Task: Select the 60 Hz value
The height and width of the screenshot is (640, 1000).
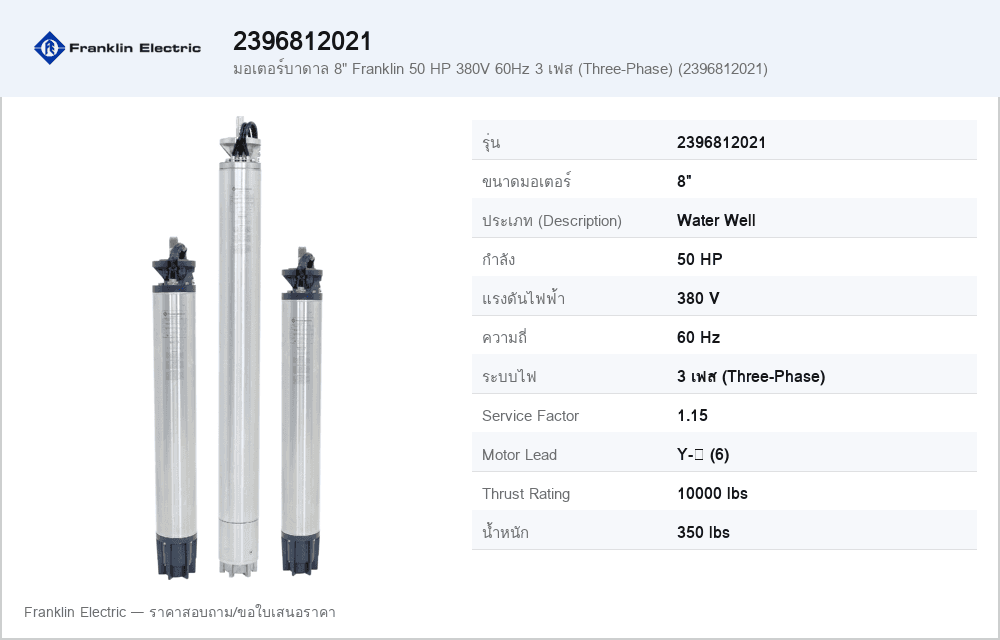Action: [698, 337]
